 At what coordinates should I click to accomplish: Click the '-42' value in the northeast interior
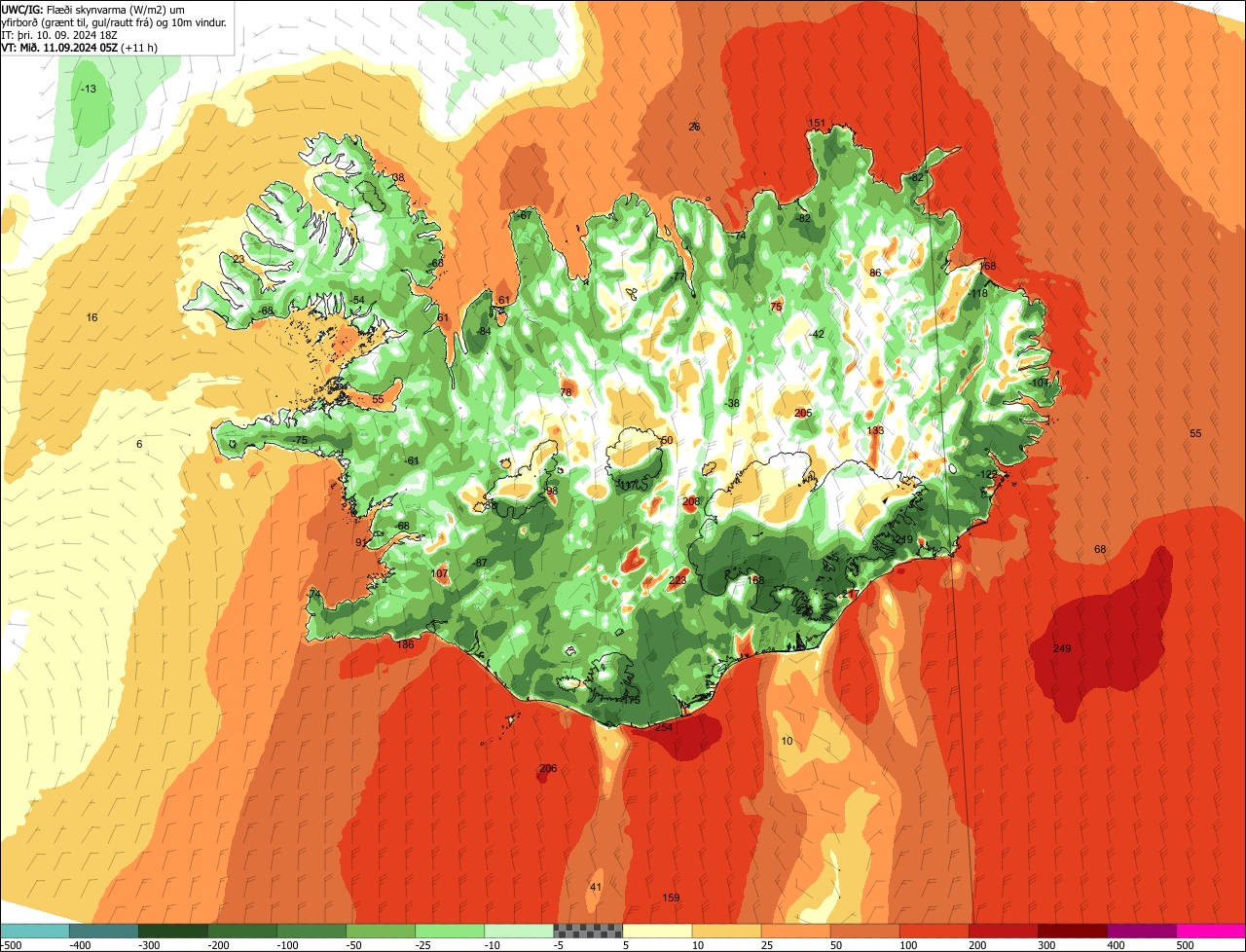point(816,334)
